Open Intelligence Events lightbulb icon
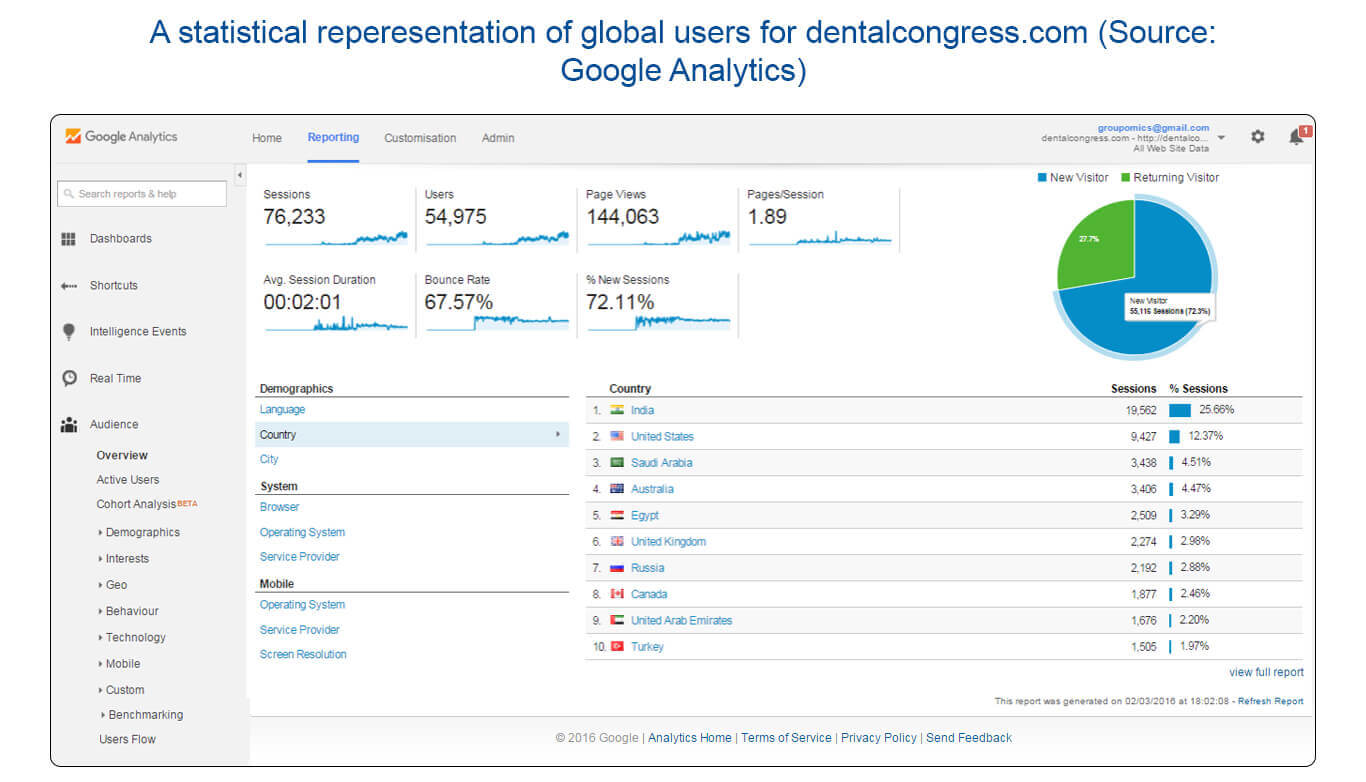The image size is (1366, 782). (x=68, y=332)
